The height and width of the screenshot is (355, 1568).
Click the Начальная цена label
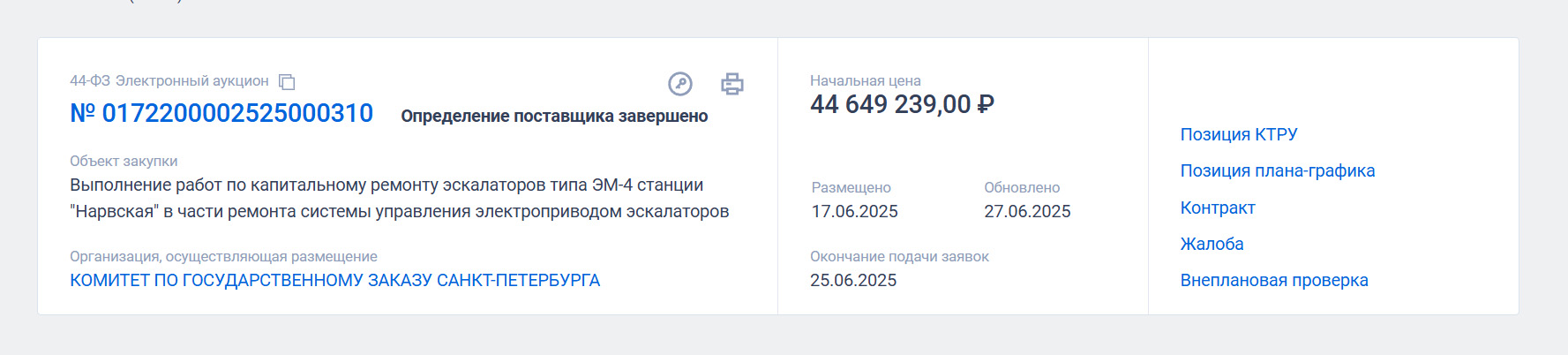pos(866,80)
